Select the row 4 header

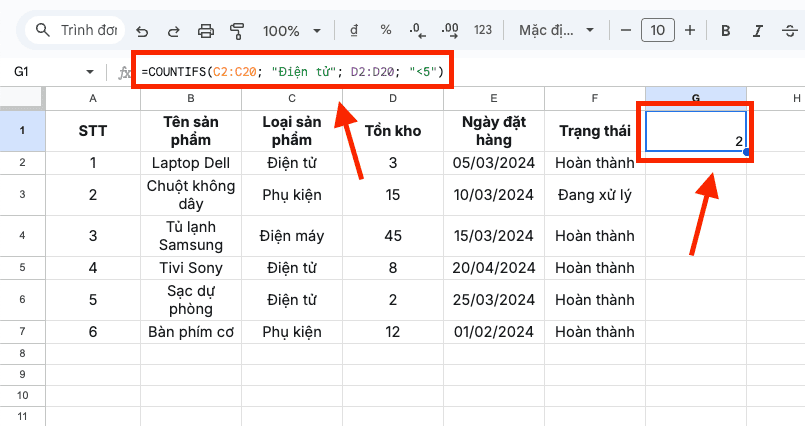22,236
